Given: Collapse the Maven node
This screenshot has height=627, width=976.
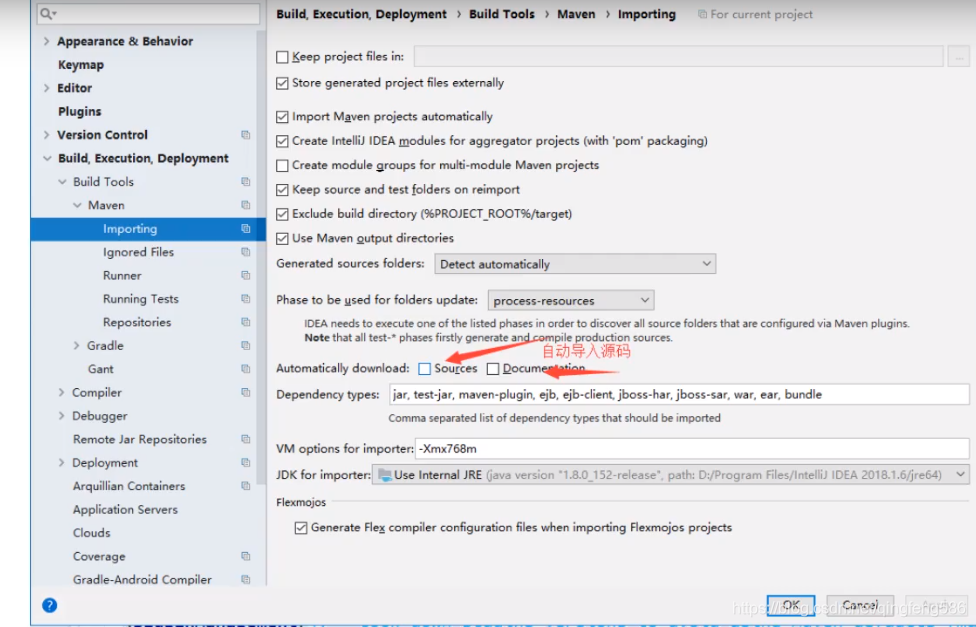Looking at the screenshot, I should click(77, 205).
